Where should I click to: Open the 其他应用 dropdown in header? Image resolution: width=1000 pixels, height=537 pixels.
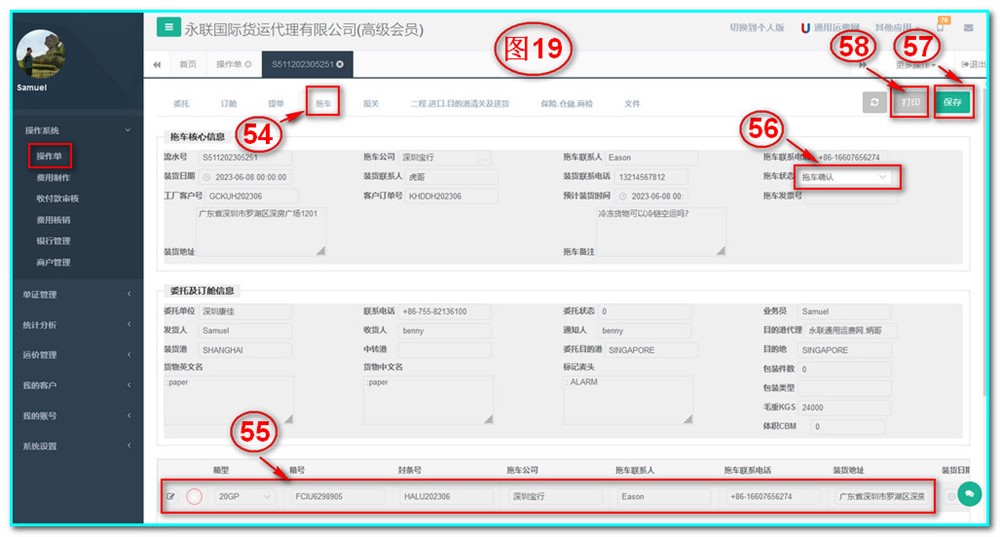897,28
